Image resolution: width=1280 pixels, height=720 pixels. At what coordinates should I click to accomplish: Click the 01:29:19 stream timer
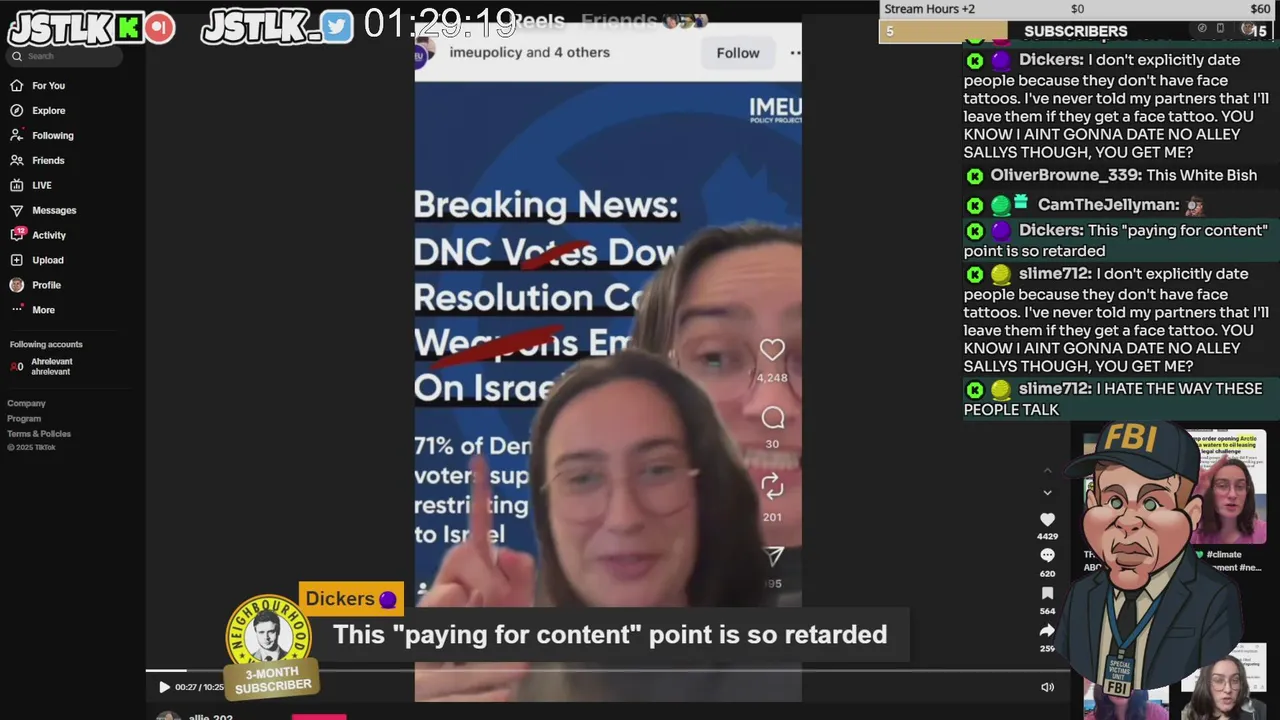click(440, 24)
